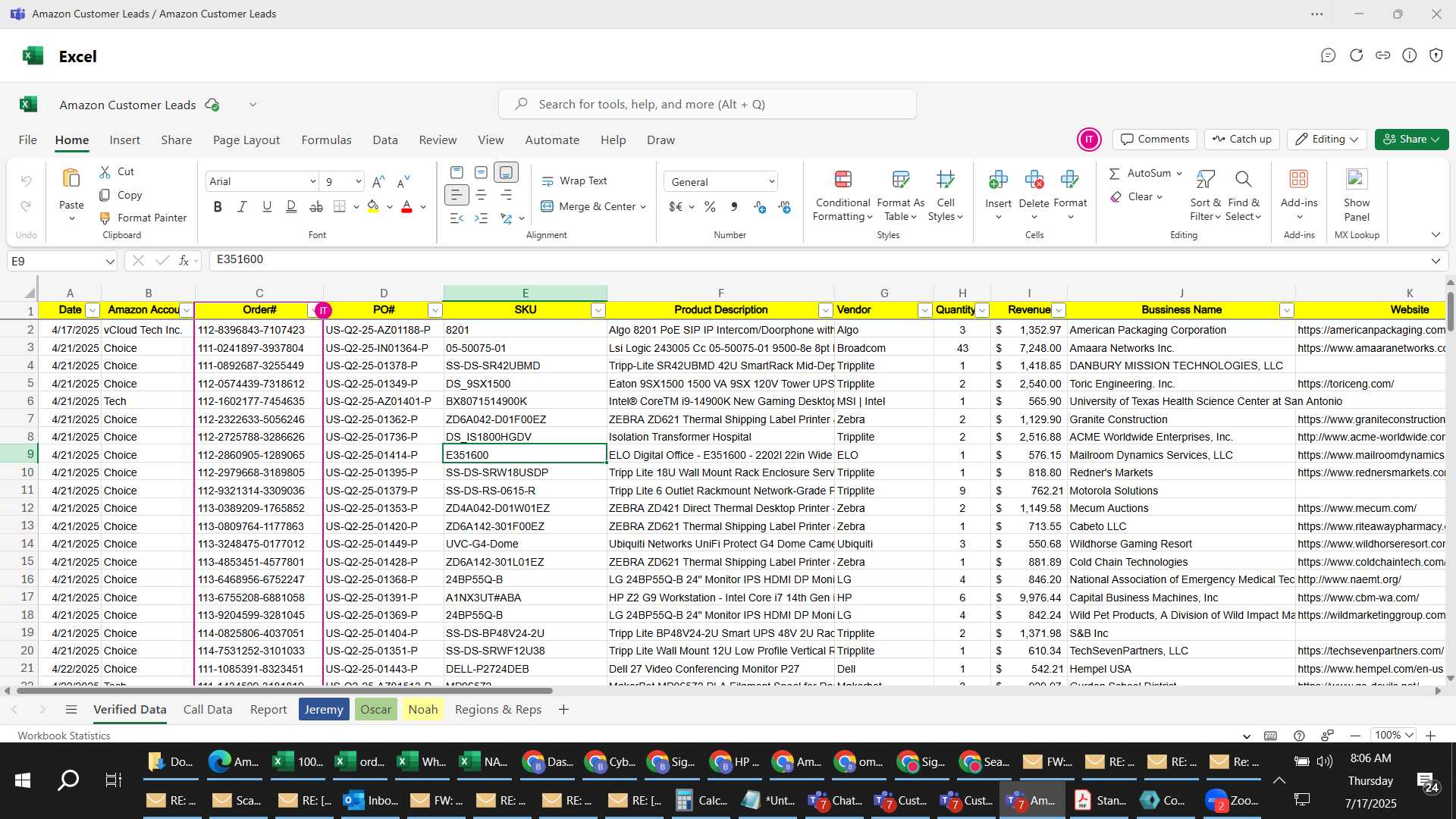Open the Add-ins gallery
This screenshot has width=1456, height=819.
tap(1299, 195)
